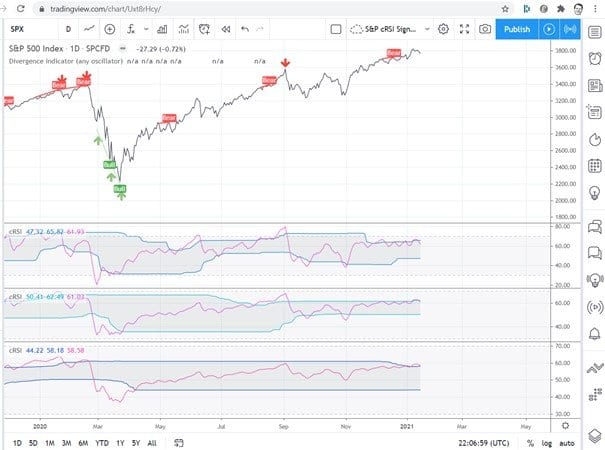605x450 pixels.
Task: Select the 5Y date range
Action: click(136, 443)
